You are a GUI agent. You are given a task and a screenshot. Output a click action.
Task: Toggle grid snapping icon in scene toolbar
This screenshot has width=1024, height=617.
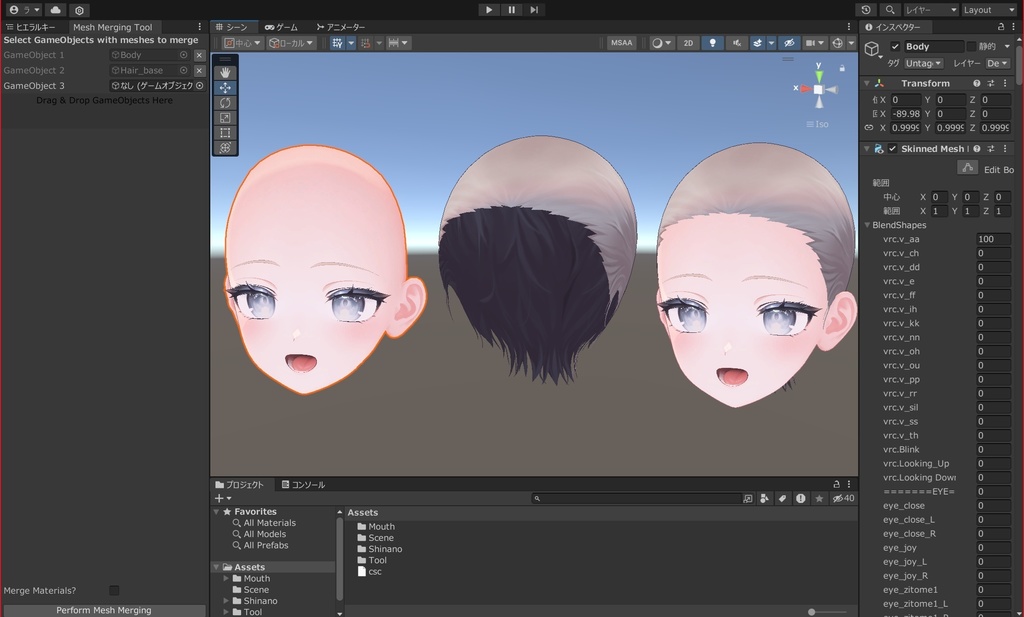337,43
